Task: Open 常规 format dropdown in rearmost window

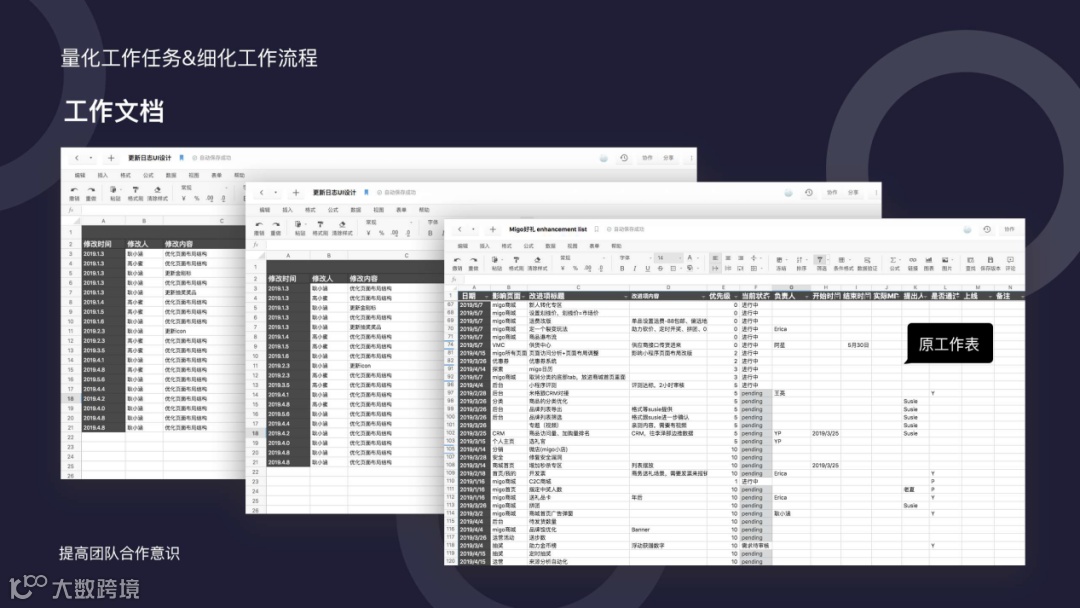Action: 204,187
